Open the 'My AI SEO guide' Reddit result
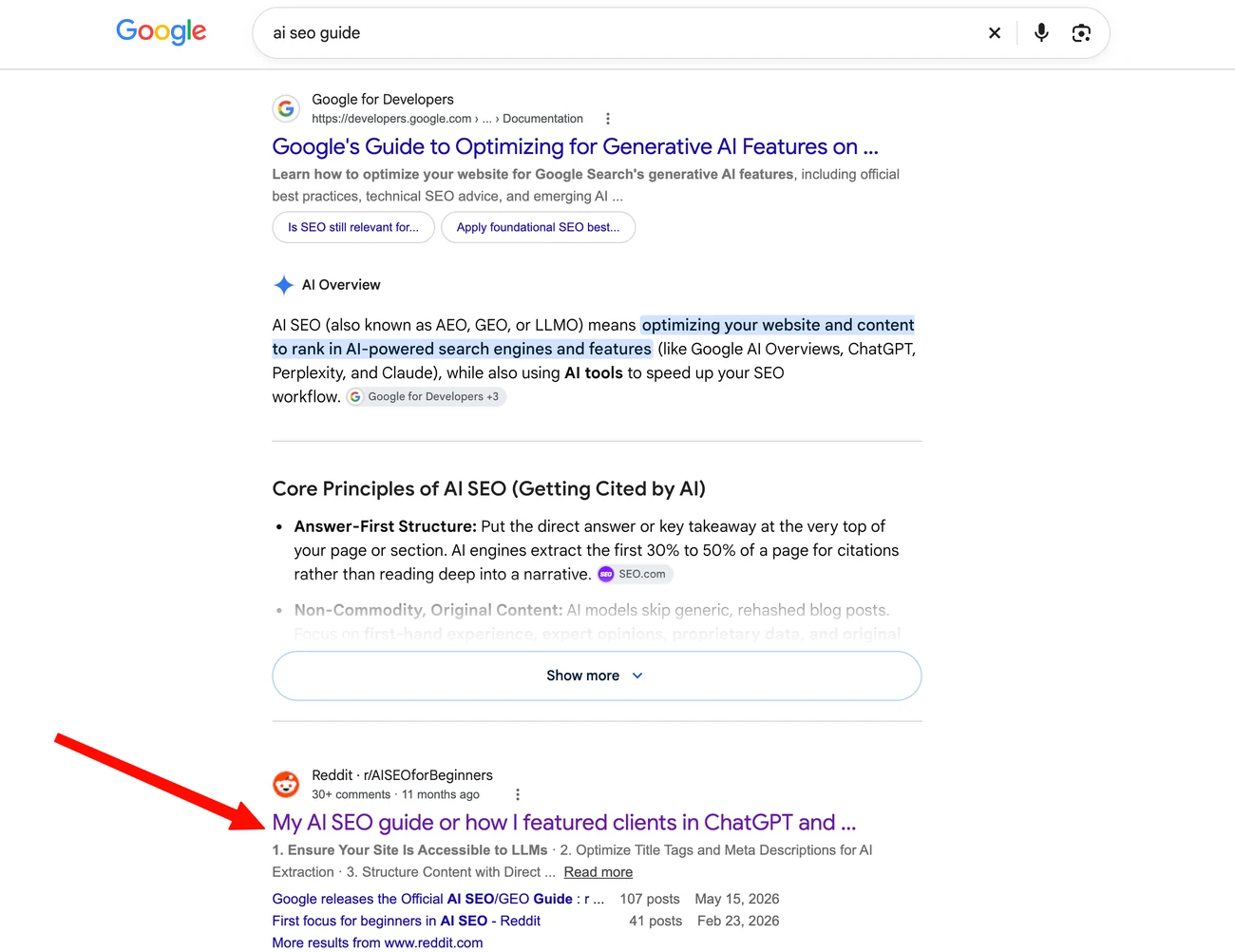The height and width of the screenshot is (952, 1235). coord(564,822)
